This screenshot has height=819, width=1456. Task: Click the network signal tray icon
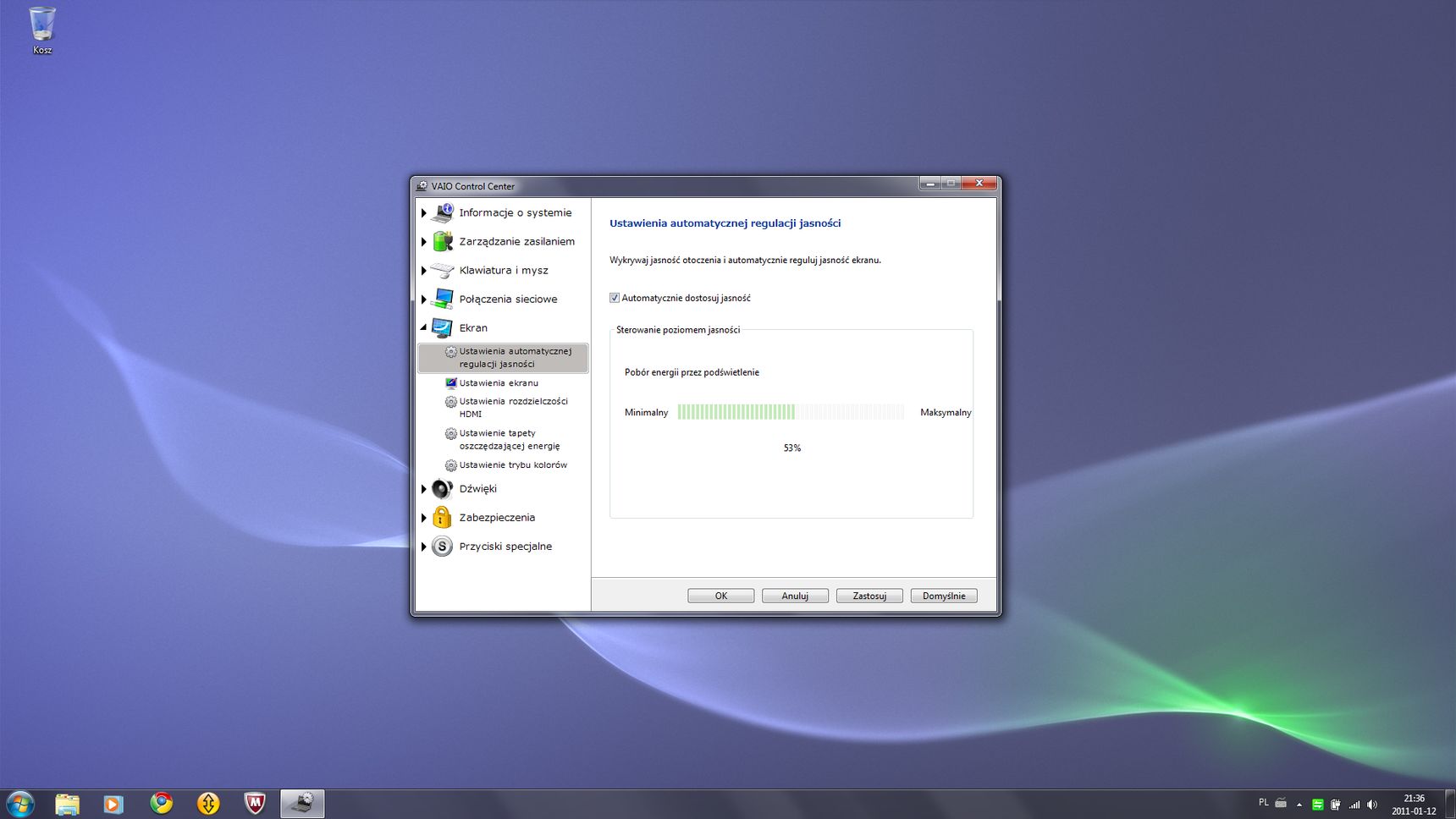tap(1354, 805)
